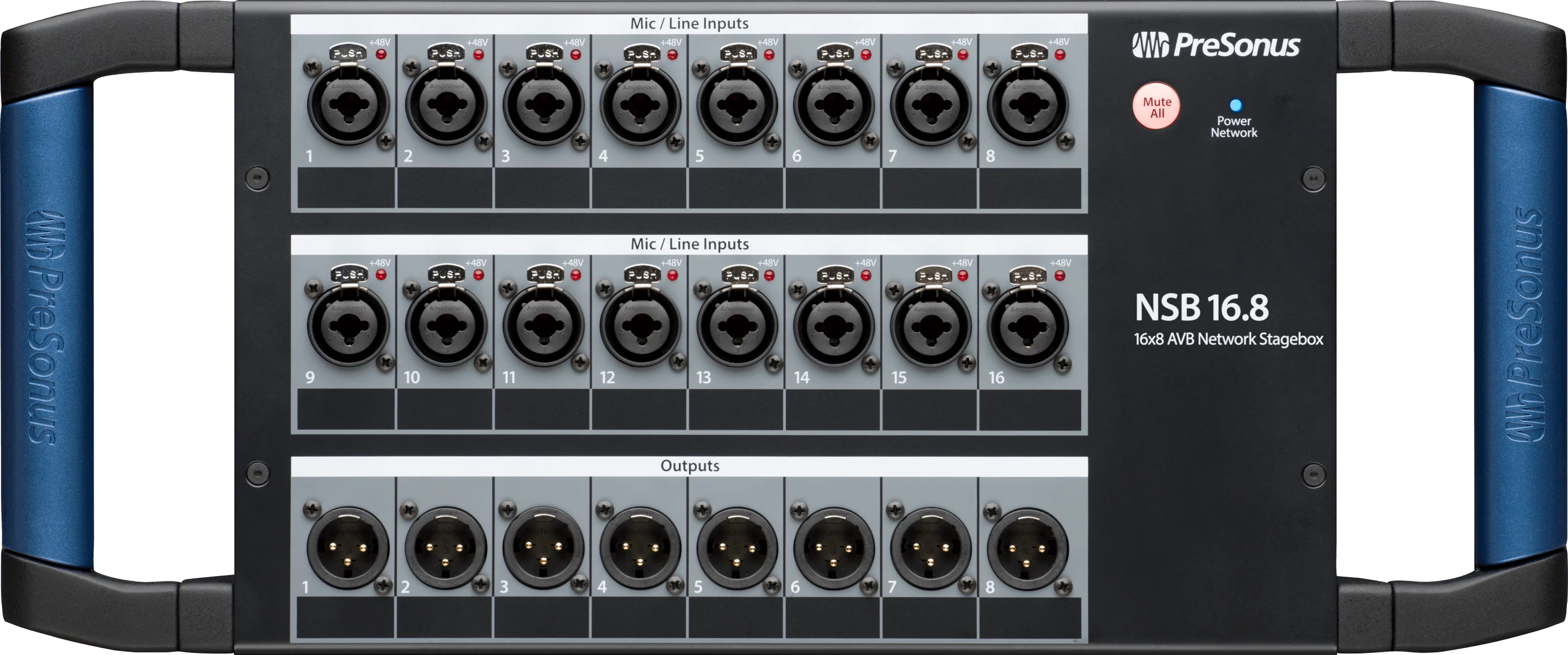Viewport: 1568px width, 655px height.
Task: Click the Outputs section header strip
Action: 690,467
